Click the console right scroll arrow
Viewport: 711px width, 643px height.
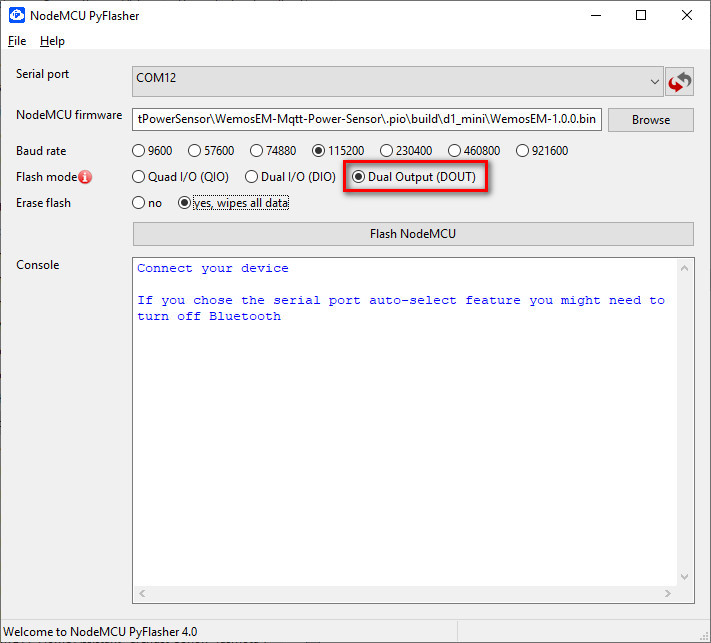[667, 594]
